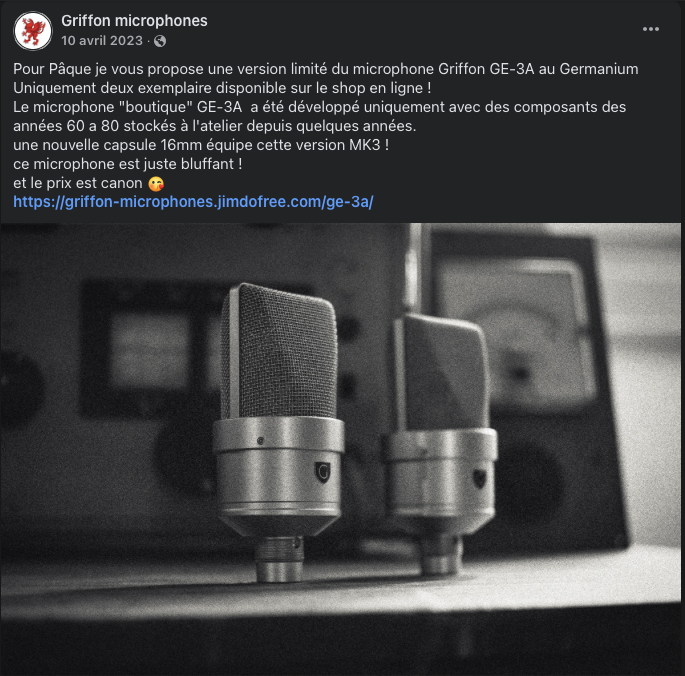
Task: Follow the griffon-microphones.jimdofree.com/ge-3a link
Action: (x=193, y=202)
